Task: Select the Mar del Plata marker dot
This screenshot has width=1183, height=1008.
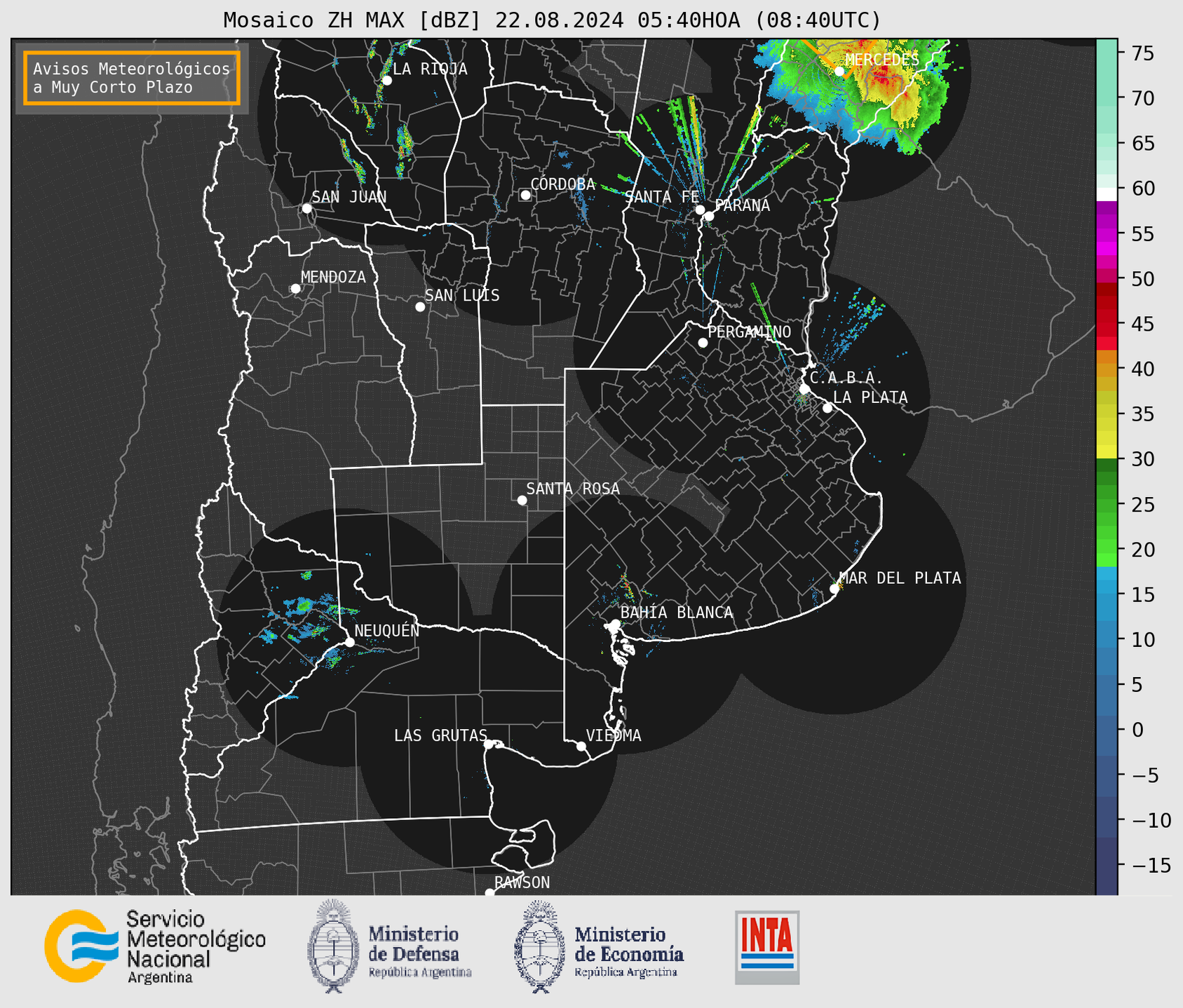Action: pyautogui.click(x=834, y=589)
